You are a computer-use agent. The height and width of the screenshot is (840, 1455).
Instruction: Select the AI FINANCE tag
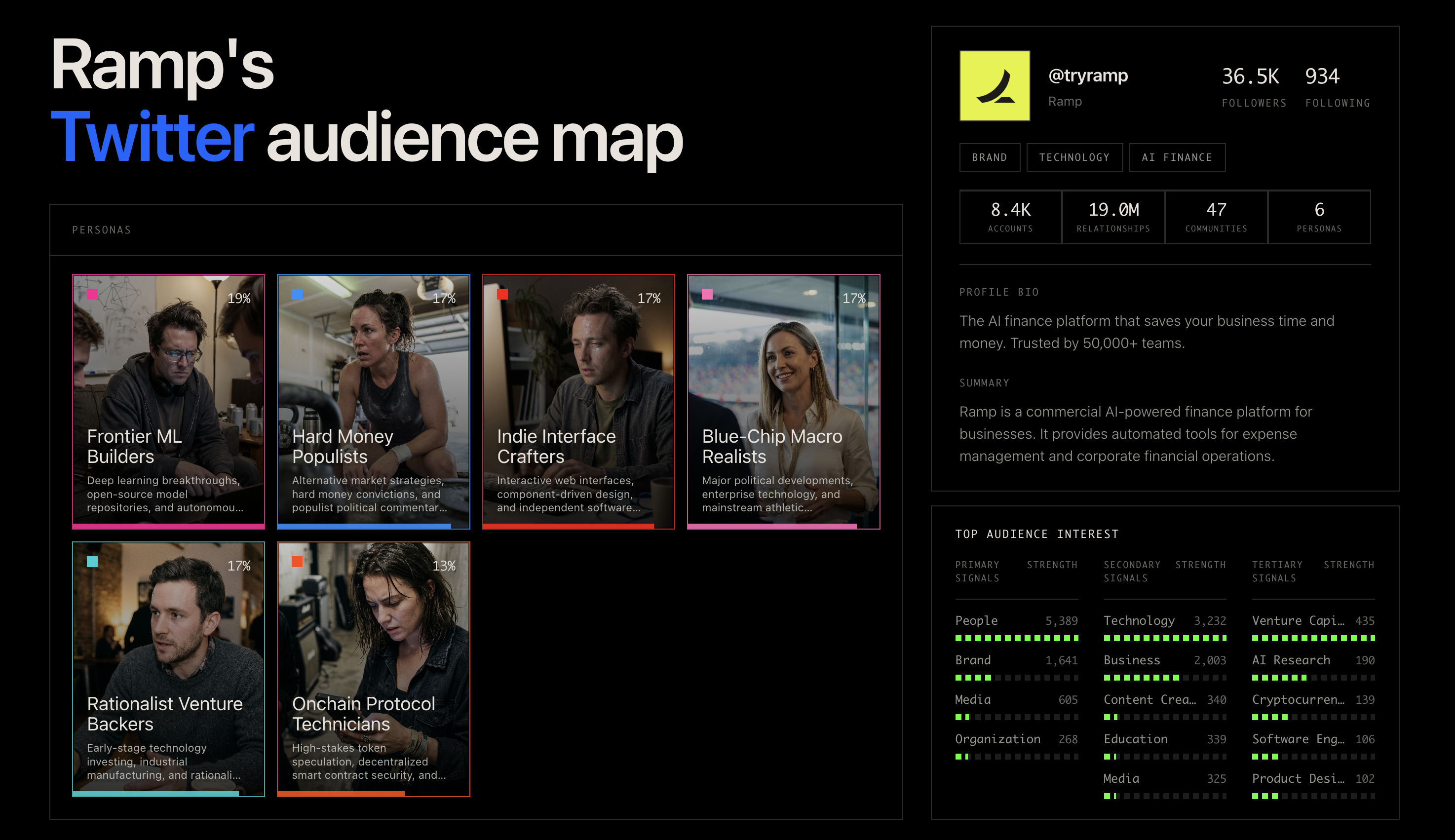(1177, 157)
